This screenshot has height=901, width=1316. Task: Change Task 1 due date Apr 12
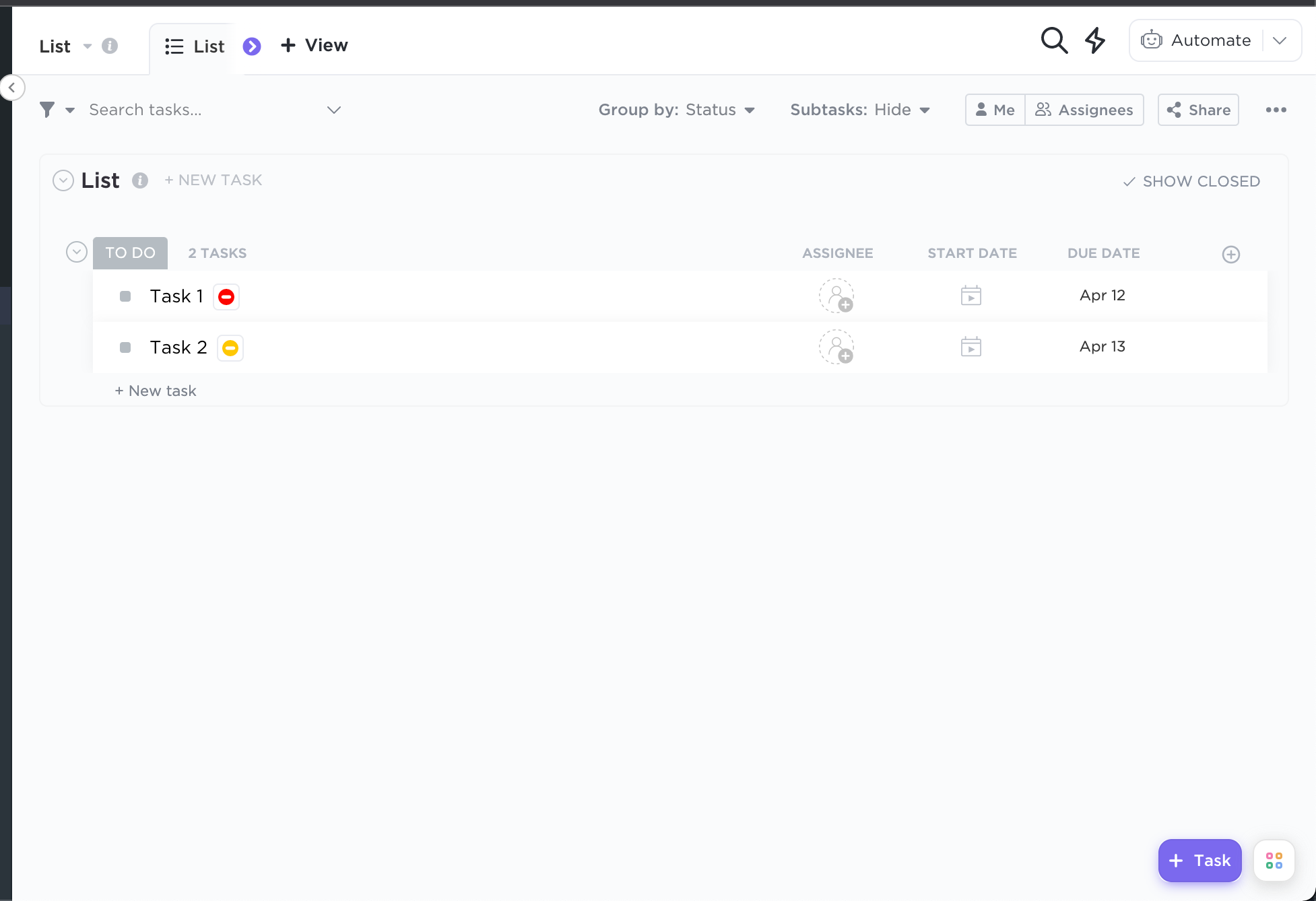coord(1103,295)
